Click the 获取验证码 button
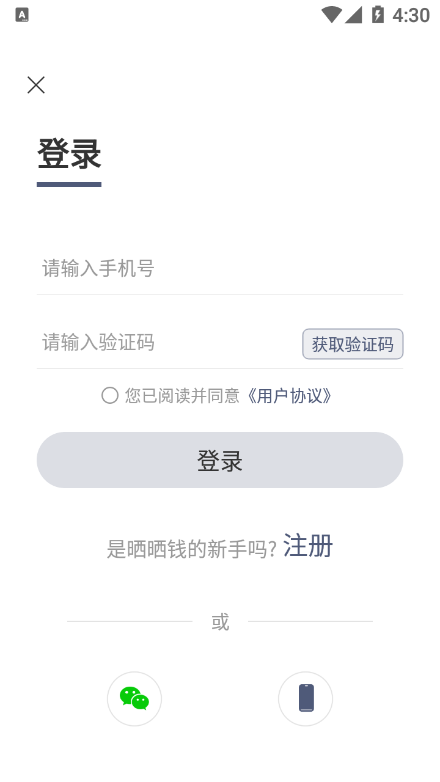This screenshot has width=440, height=782. [x=353, y=344]
